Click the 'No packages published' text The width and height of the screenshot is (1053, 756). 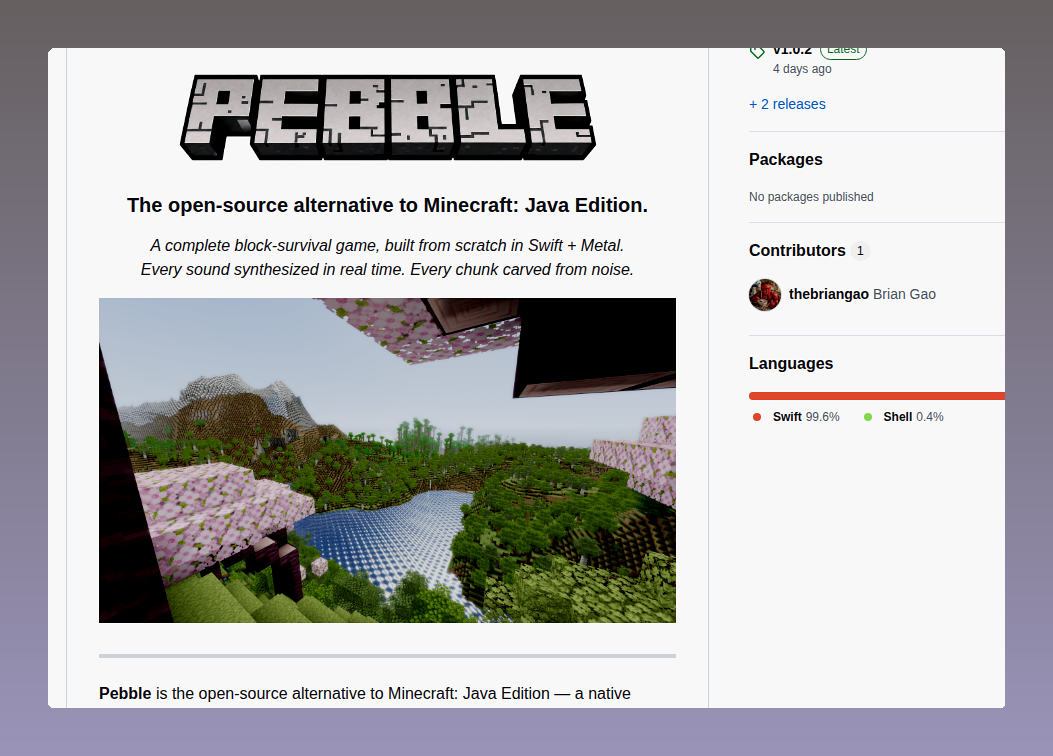click(x=811, y=197)
